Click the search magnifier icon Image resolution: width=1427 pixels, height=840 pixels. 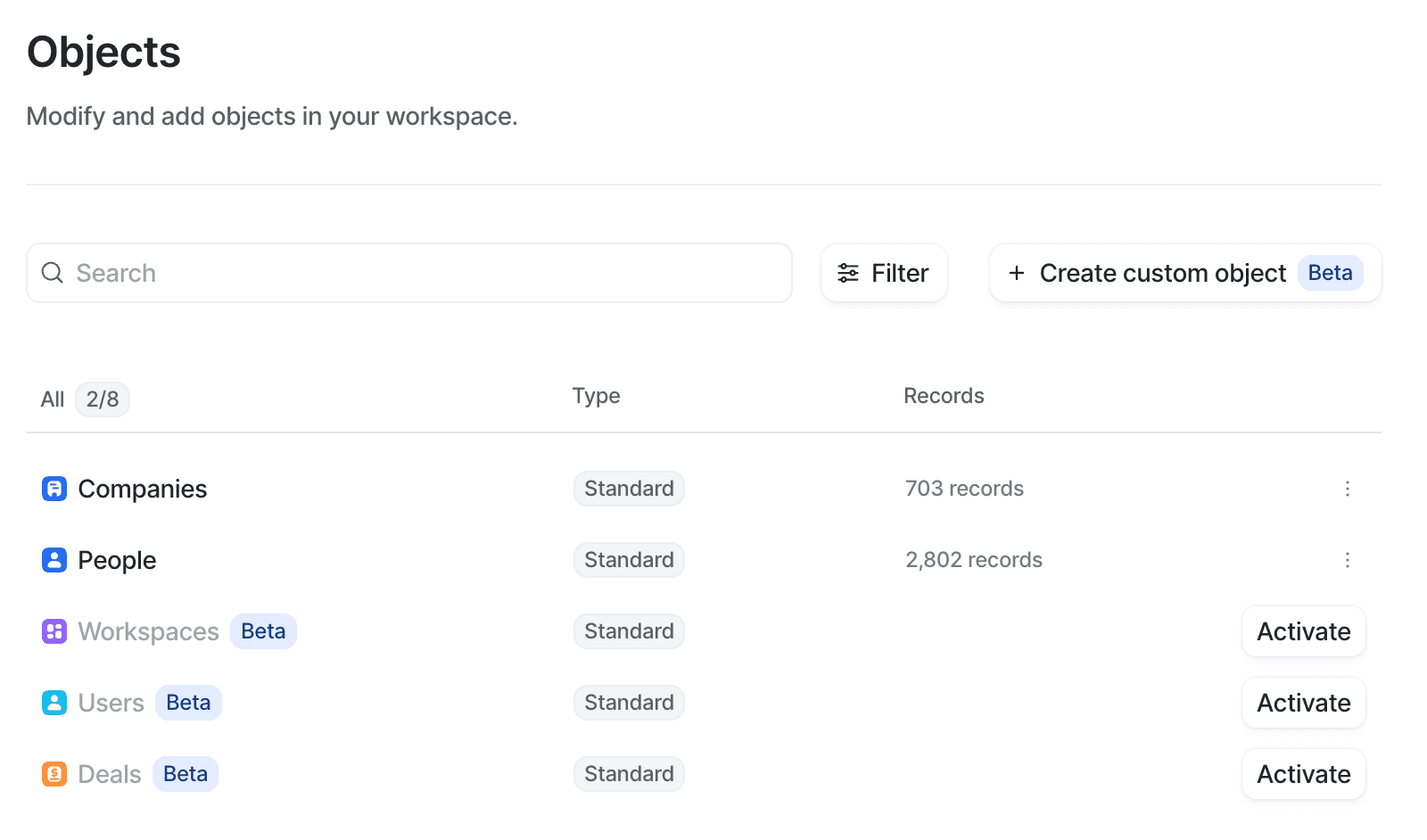coord(53,273)
